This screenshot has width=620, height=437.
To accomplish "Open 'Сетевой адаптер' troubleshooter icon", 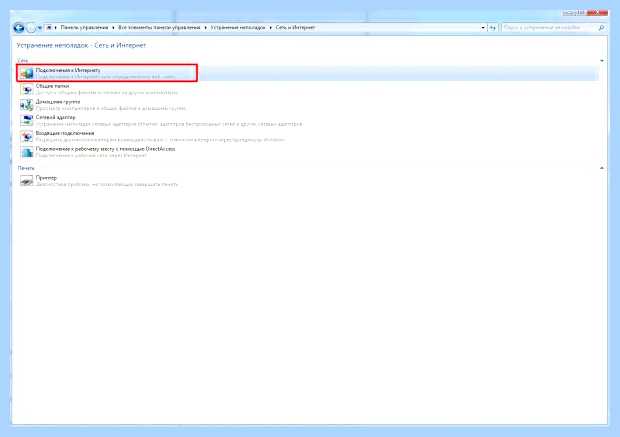I will click(x=27, y=121).
